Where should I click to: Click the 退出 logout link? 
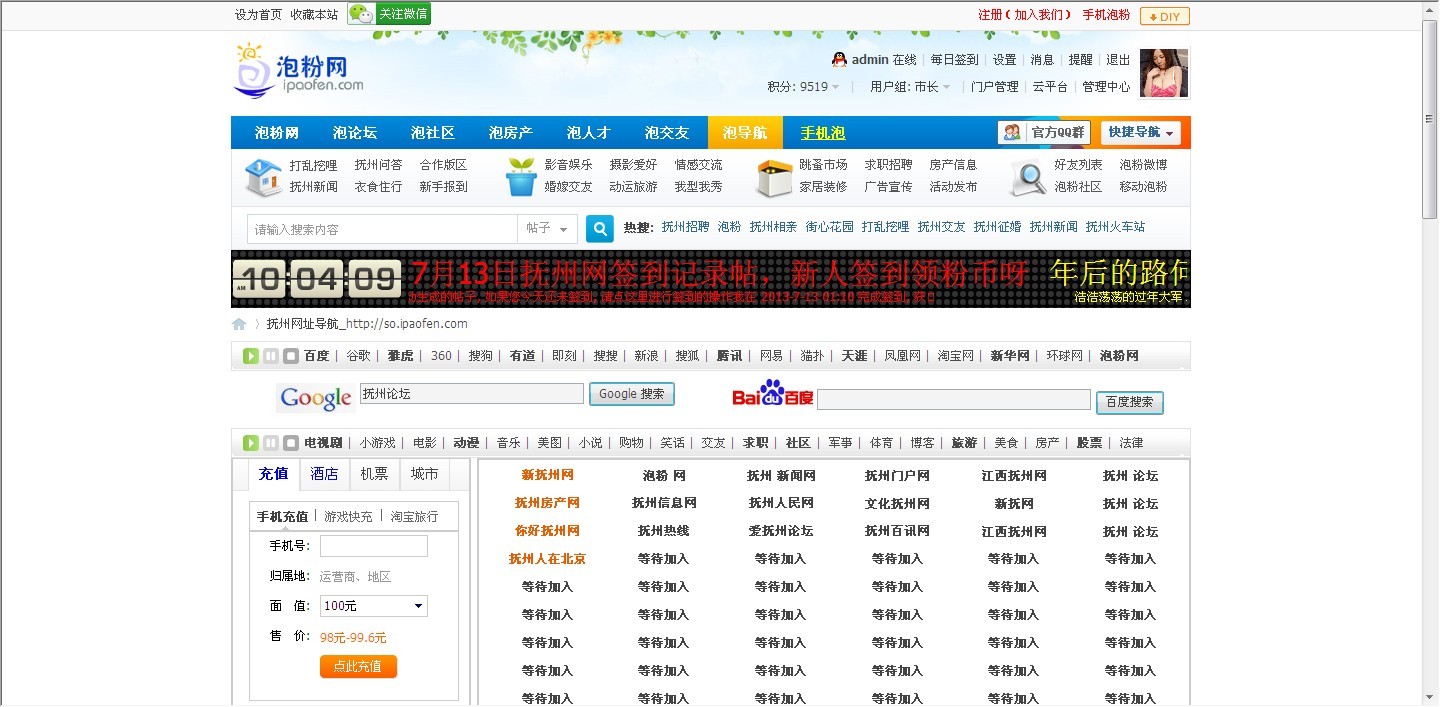point(1118,60)
